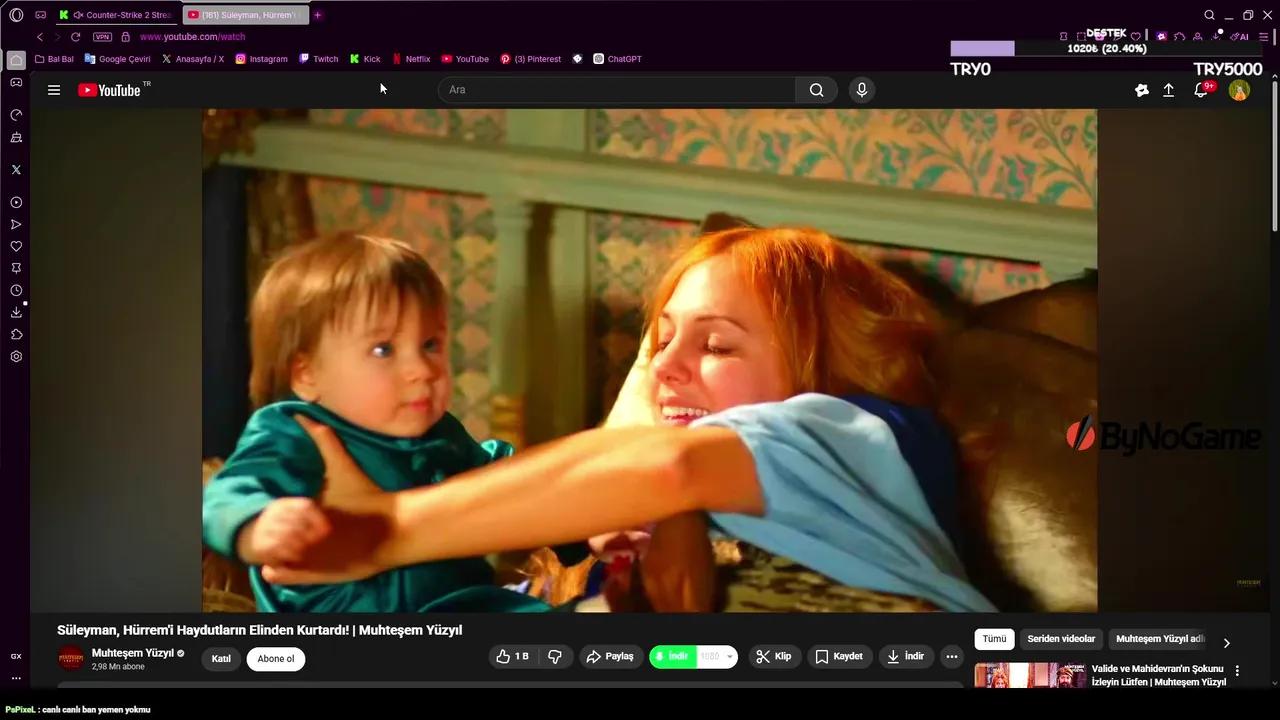Select the Tümü filter chip
1280x720 pixels.
click(994, 638)
